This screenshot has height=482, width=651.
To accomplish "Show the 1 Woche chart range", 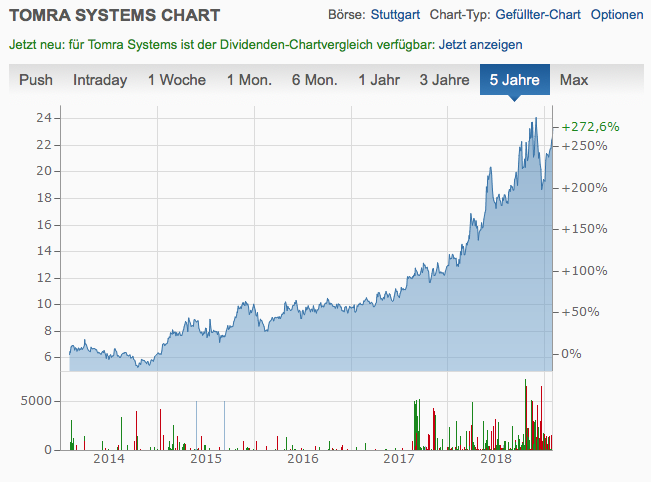I will (x=177, y=80).
